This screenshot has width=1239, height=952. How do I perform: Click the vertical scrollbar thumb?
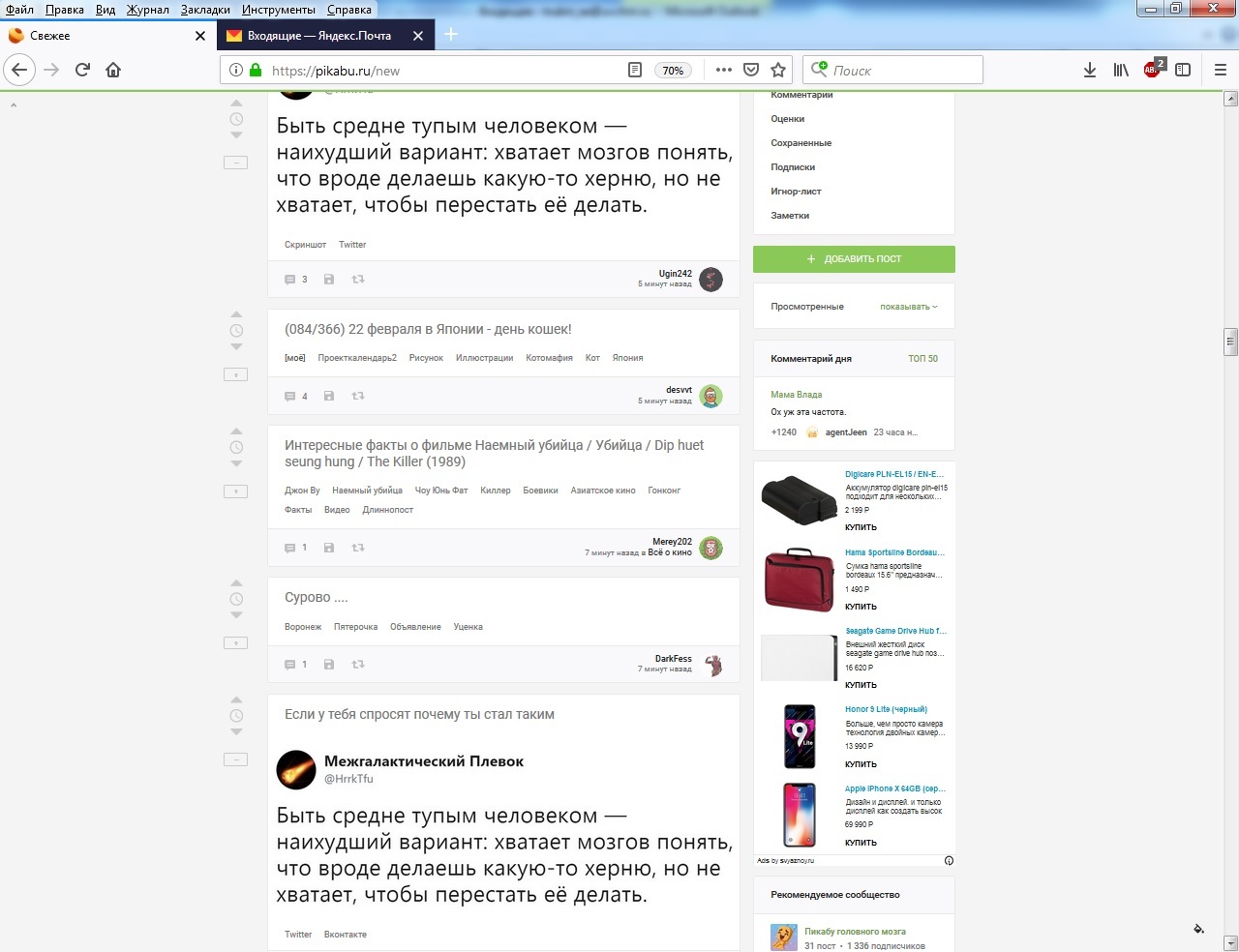click(x=1231, y=342)
